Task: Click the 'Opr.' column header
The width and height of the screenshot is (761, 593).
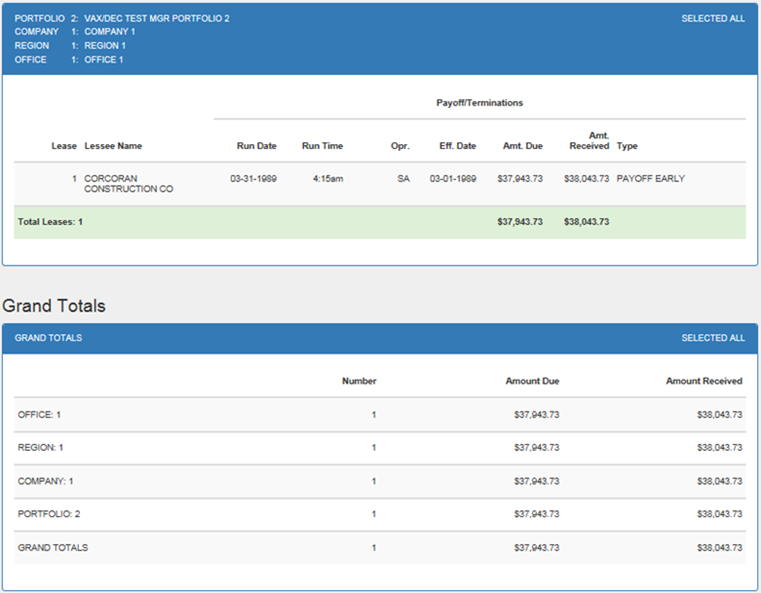Action: point(400,146)
